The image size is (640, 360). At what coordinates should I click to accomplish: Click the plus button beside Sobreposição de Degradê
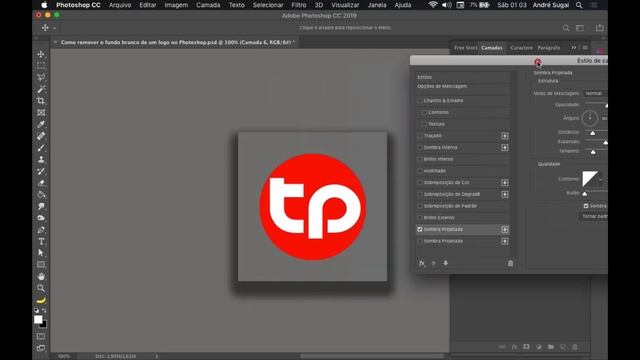point(505,194)
